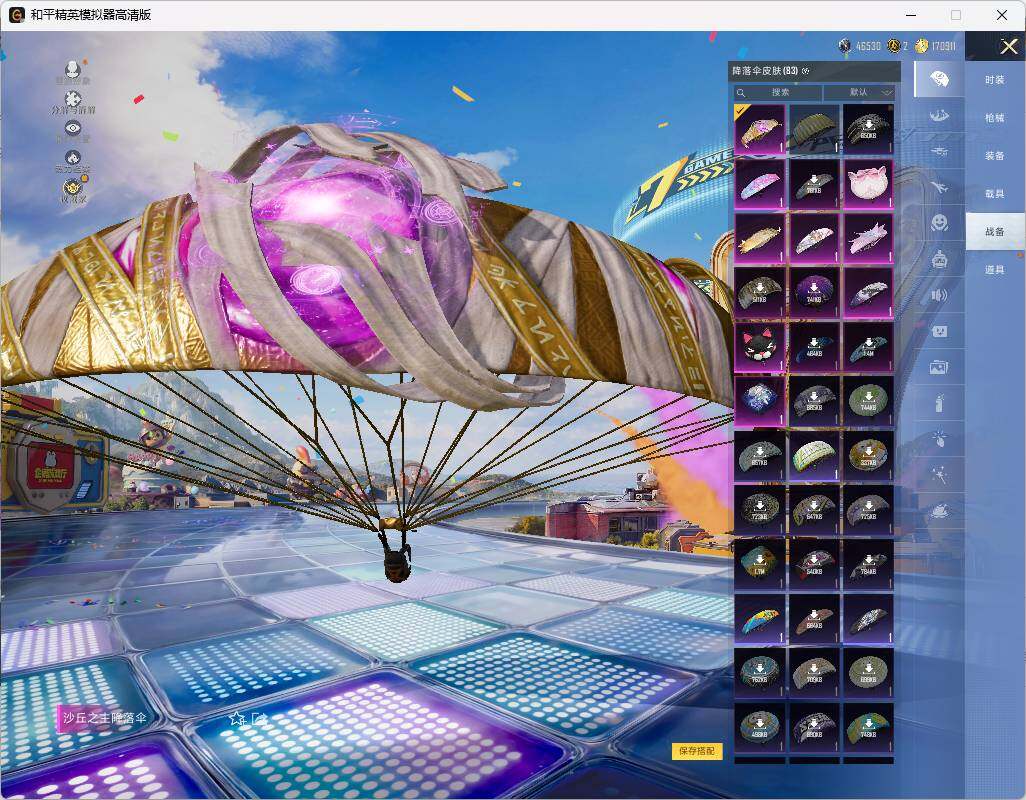
Task: Maximize the emulator window
Action: (x=956, y=14)
